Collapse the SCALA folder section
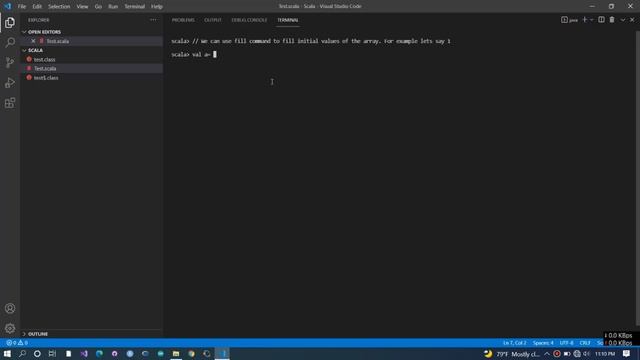The image size is (640, 360). [x=35, y=50]
